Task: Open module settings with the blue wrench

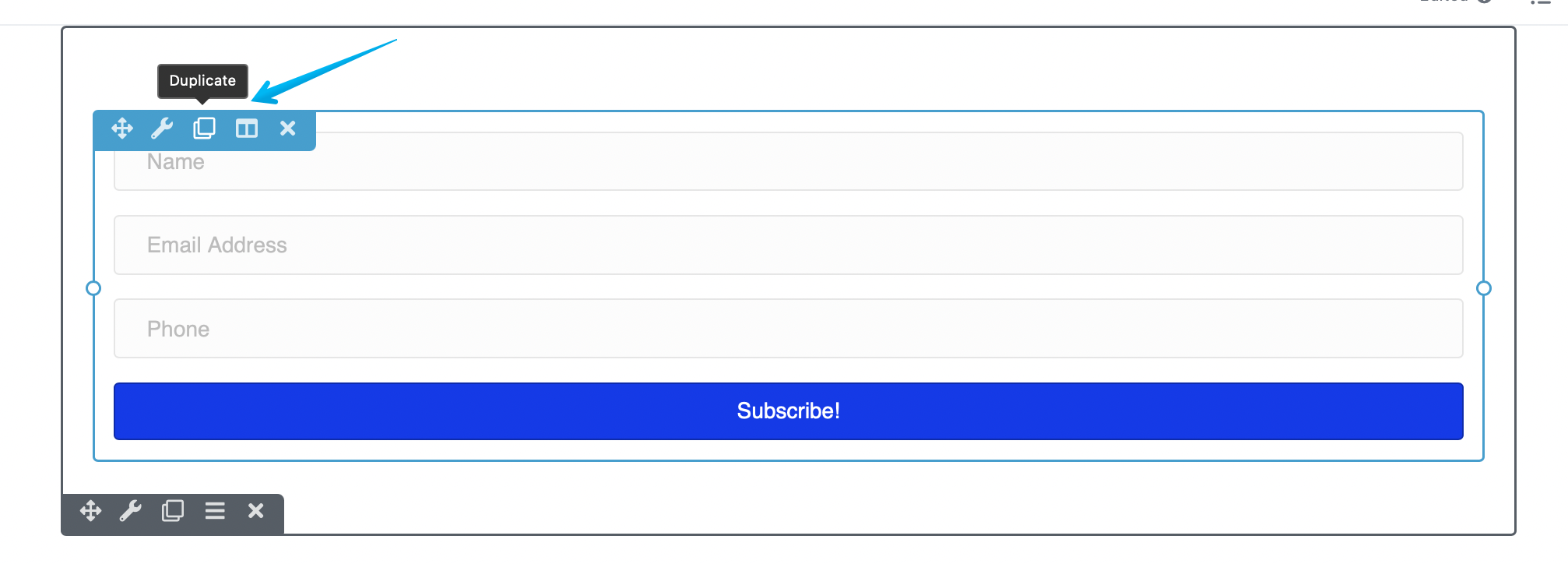Action: [x=162, y=129]
